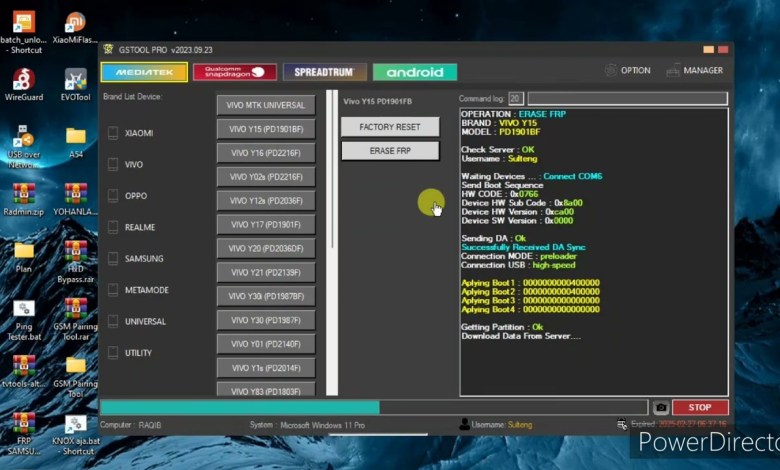This screenshot has height=470, width=780.
Task: Open the MANAGER icon in the header
Action: point(673,70)
